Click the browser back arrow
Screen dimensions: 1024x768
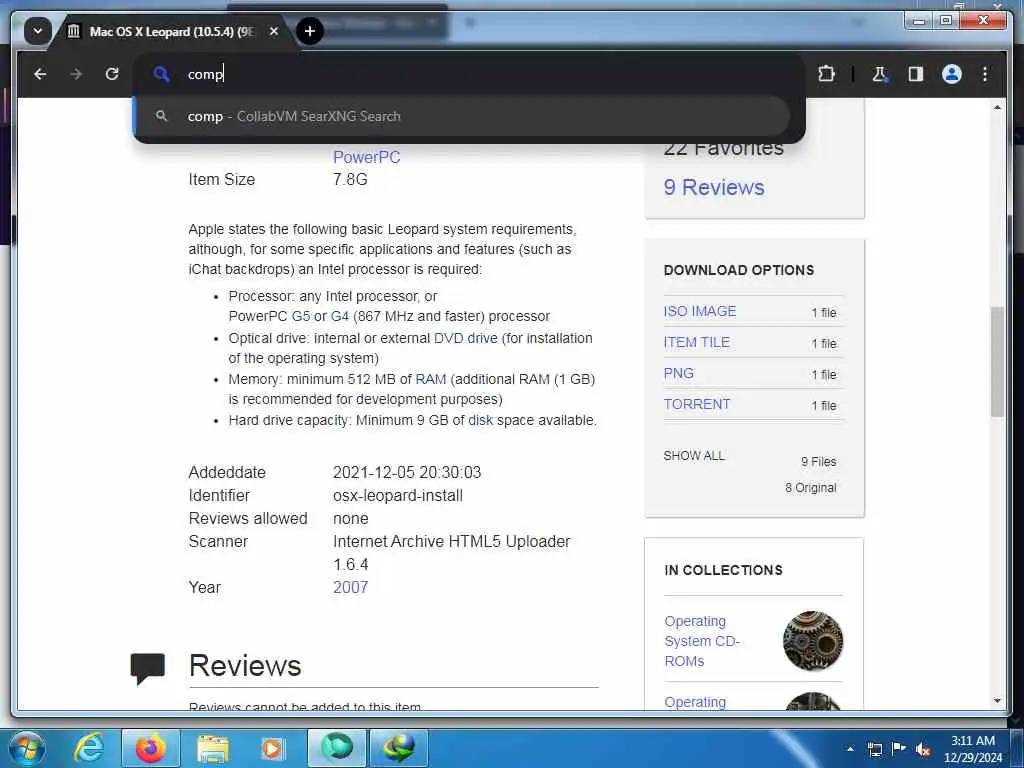coord(40,74)
